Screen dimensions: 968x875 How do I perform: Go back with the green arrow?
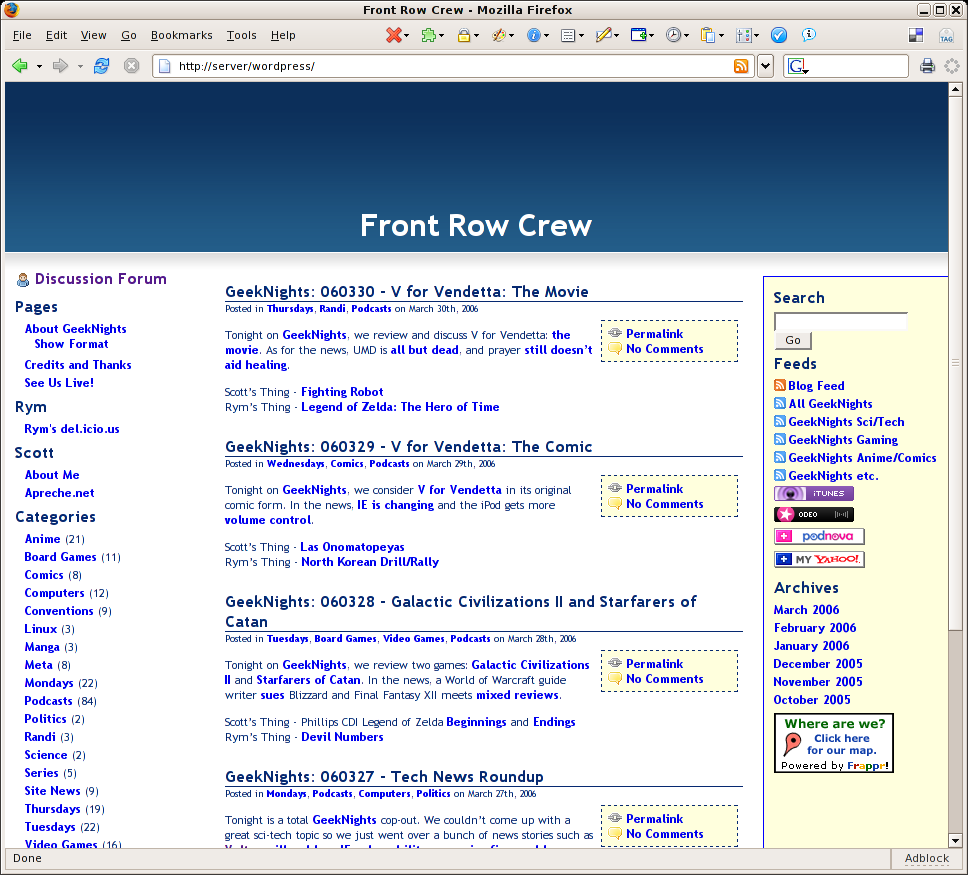pos(20,65)
